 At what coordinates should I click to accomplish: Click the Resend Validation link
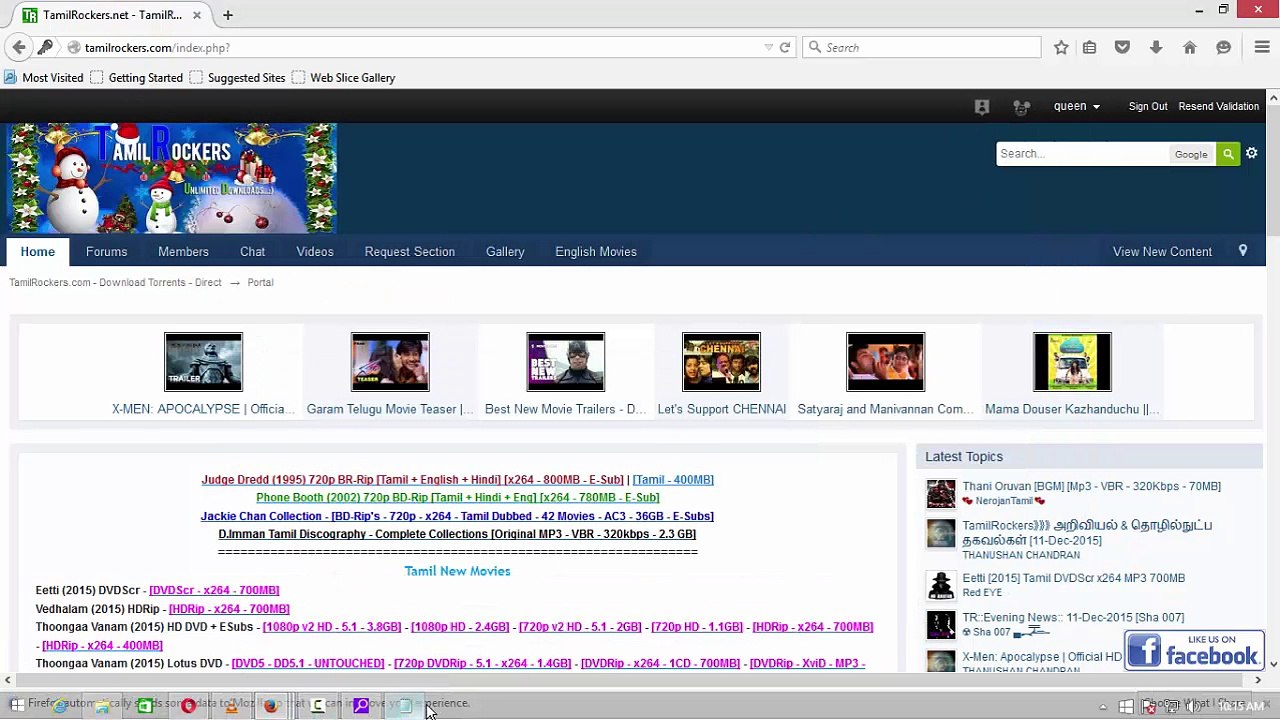click(x=1218, y=106)
